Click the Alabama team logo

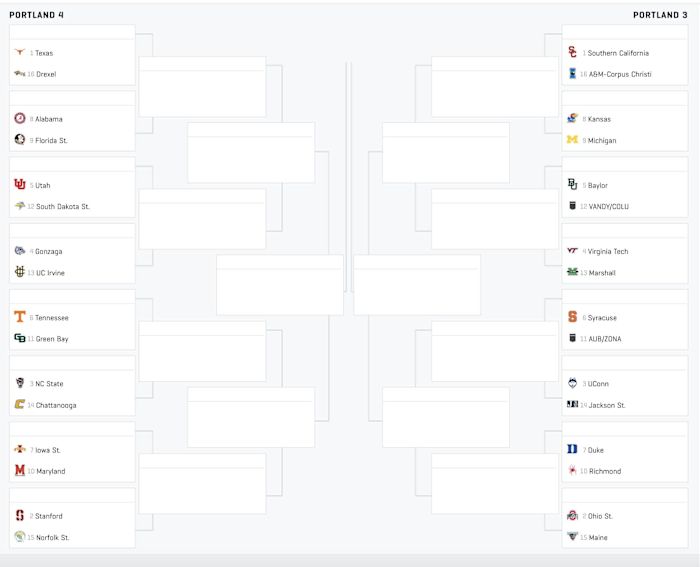(x=20, y=119)
